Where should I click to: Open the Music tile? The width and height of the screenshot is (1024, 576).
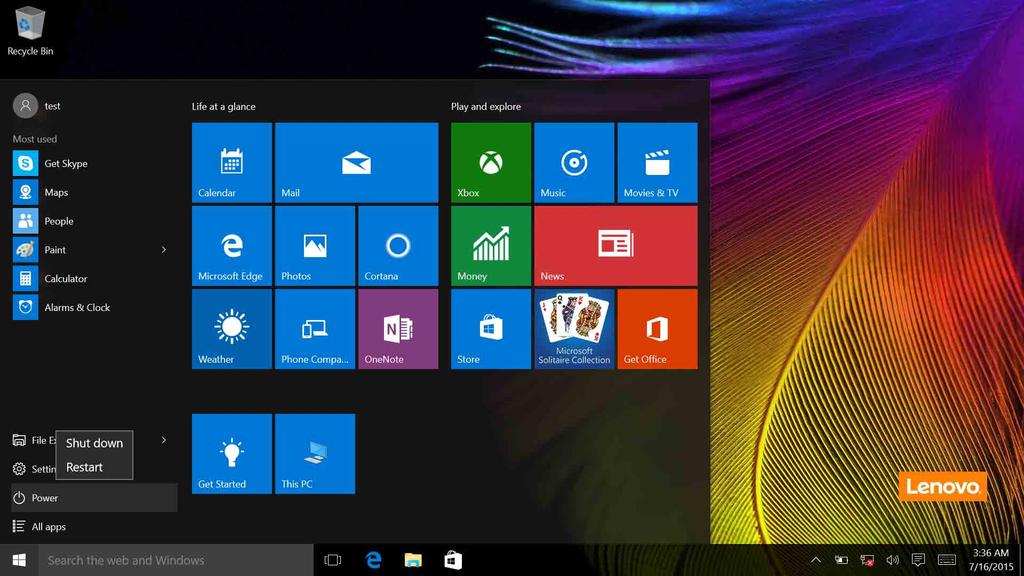pos(574,163)
